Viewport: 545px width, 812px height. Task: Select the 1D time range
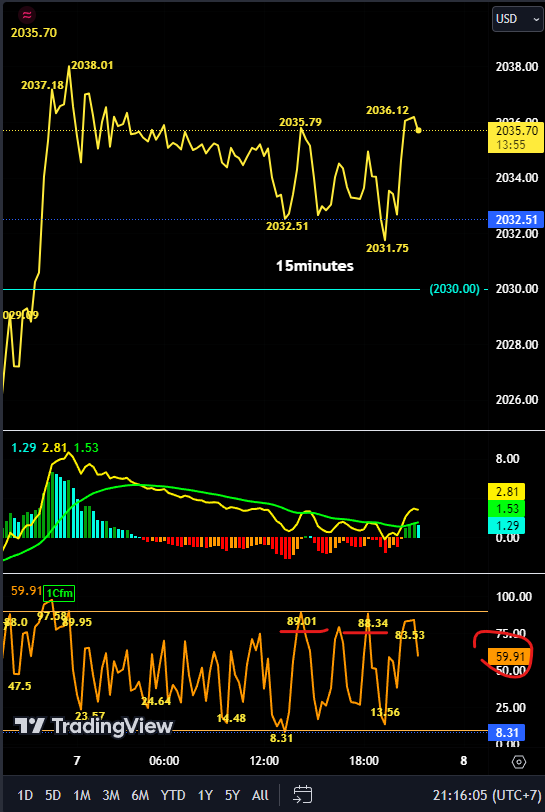point(25,795)
